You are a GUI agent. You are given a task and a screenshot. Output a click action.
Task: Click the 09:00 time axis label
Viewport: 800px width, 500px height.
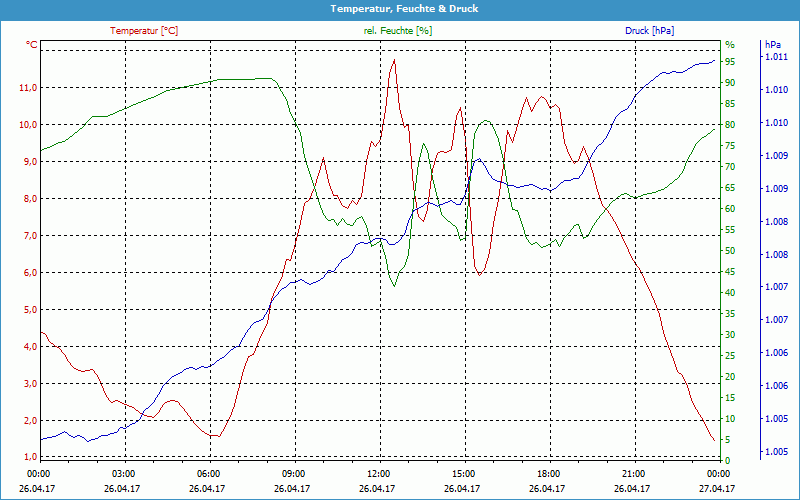[x=293, y=473]
